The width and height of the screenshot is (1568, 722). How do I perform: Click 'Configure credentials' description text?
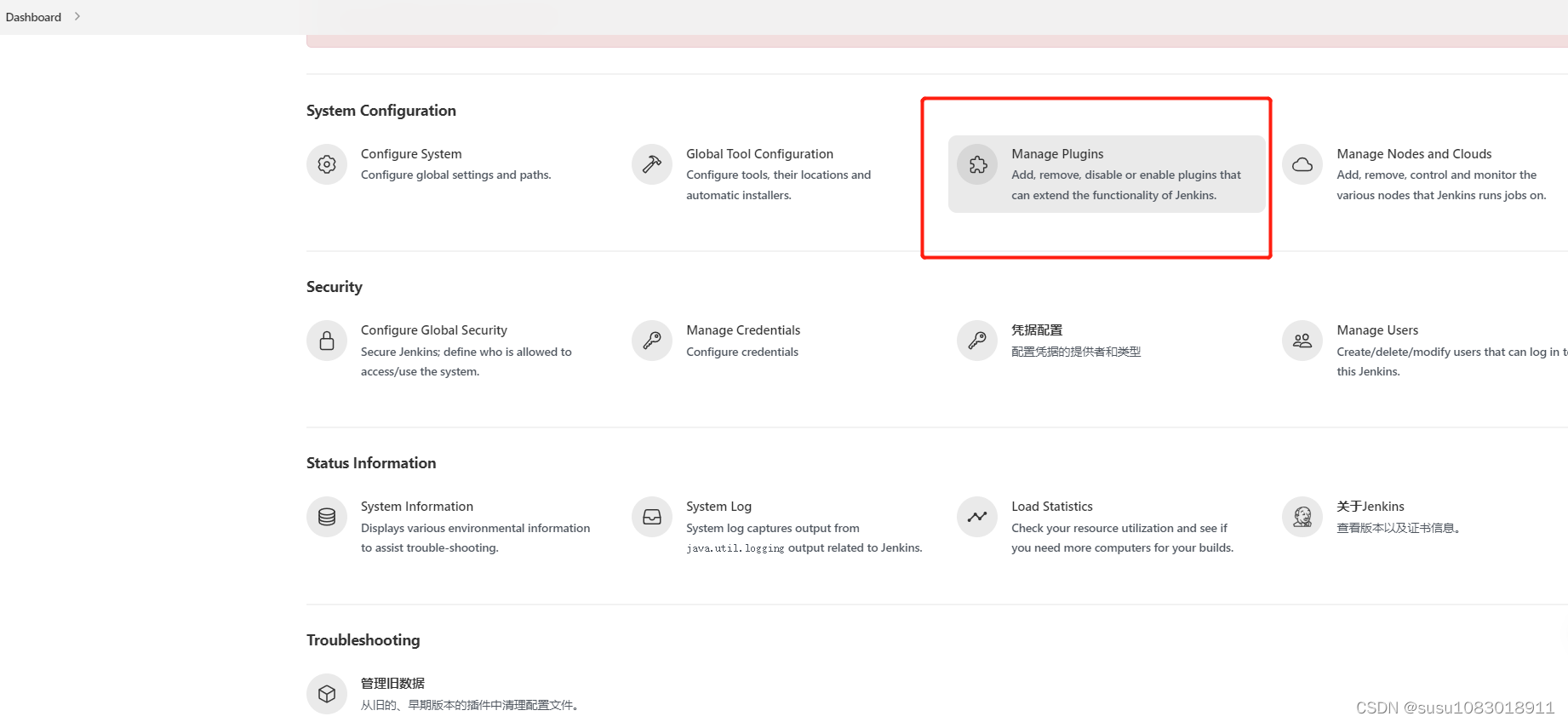[x=742, y=352]
